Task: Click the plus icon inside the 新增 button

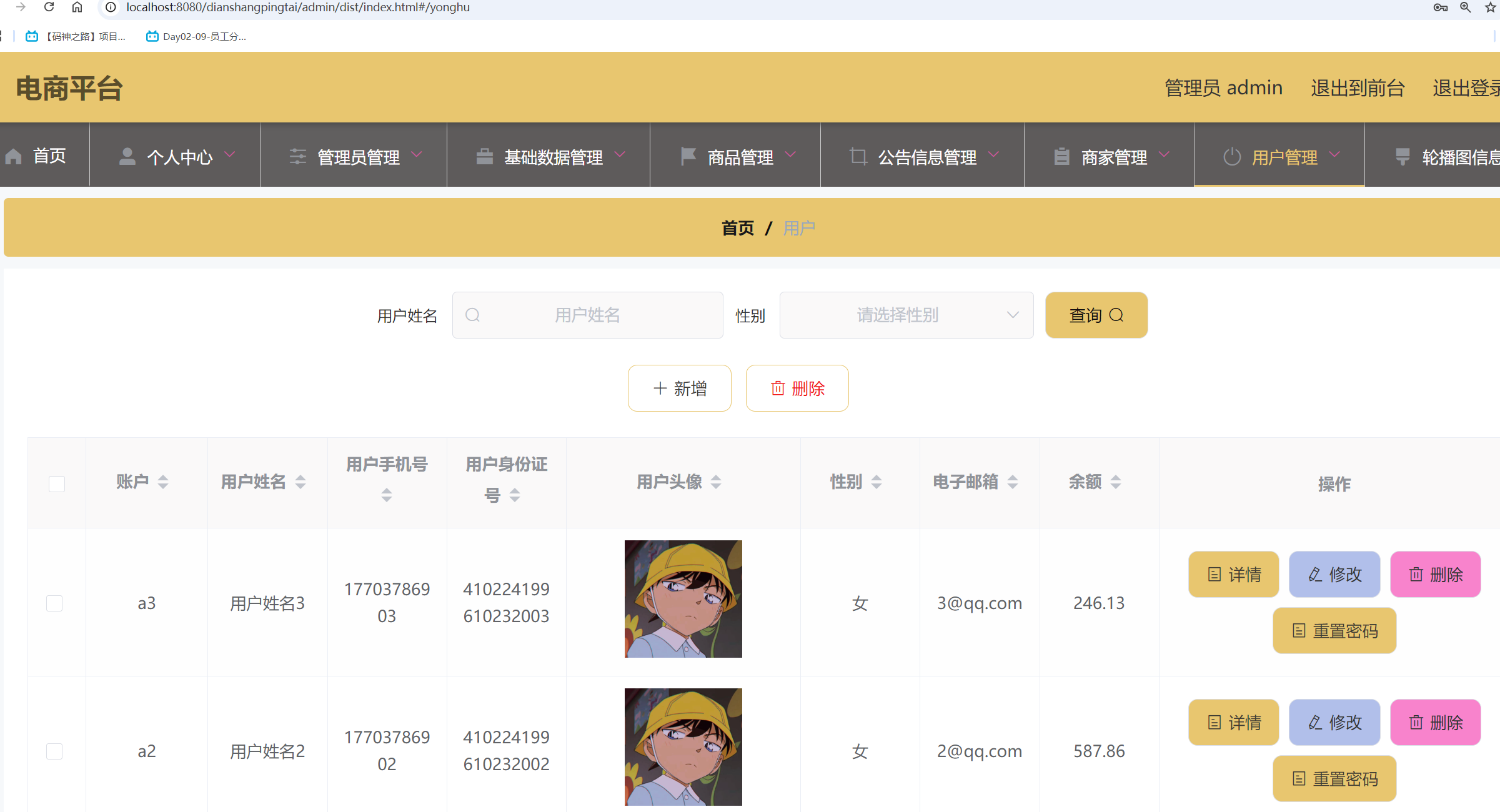Action: coord(660,388)
